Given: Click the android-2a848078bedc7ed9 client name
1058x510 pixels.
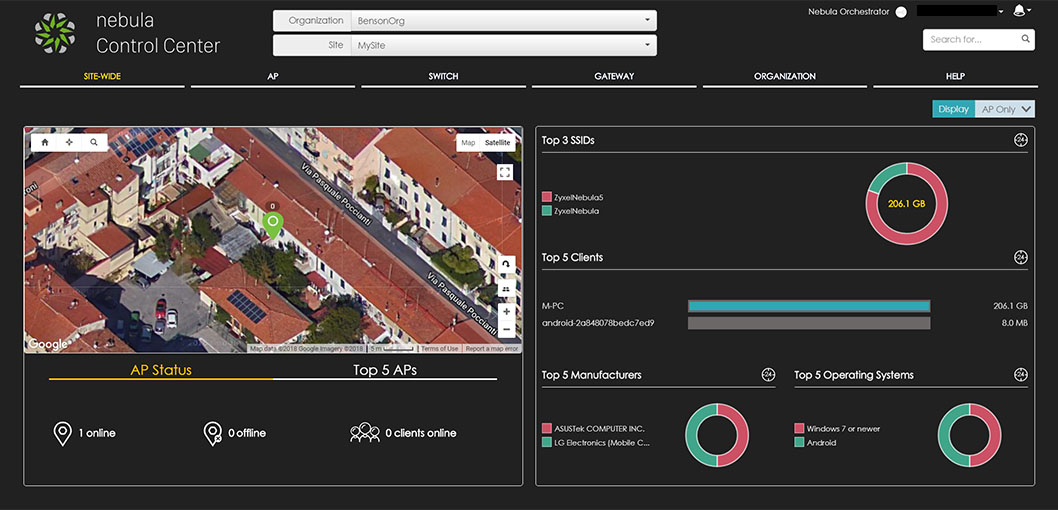Looking at the screenshot, I should [598, 323].
